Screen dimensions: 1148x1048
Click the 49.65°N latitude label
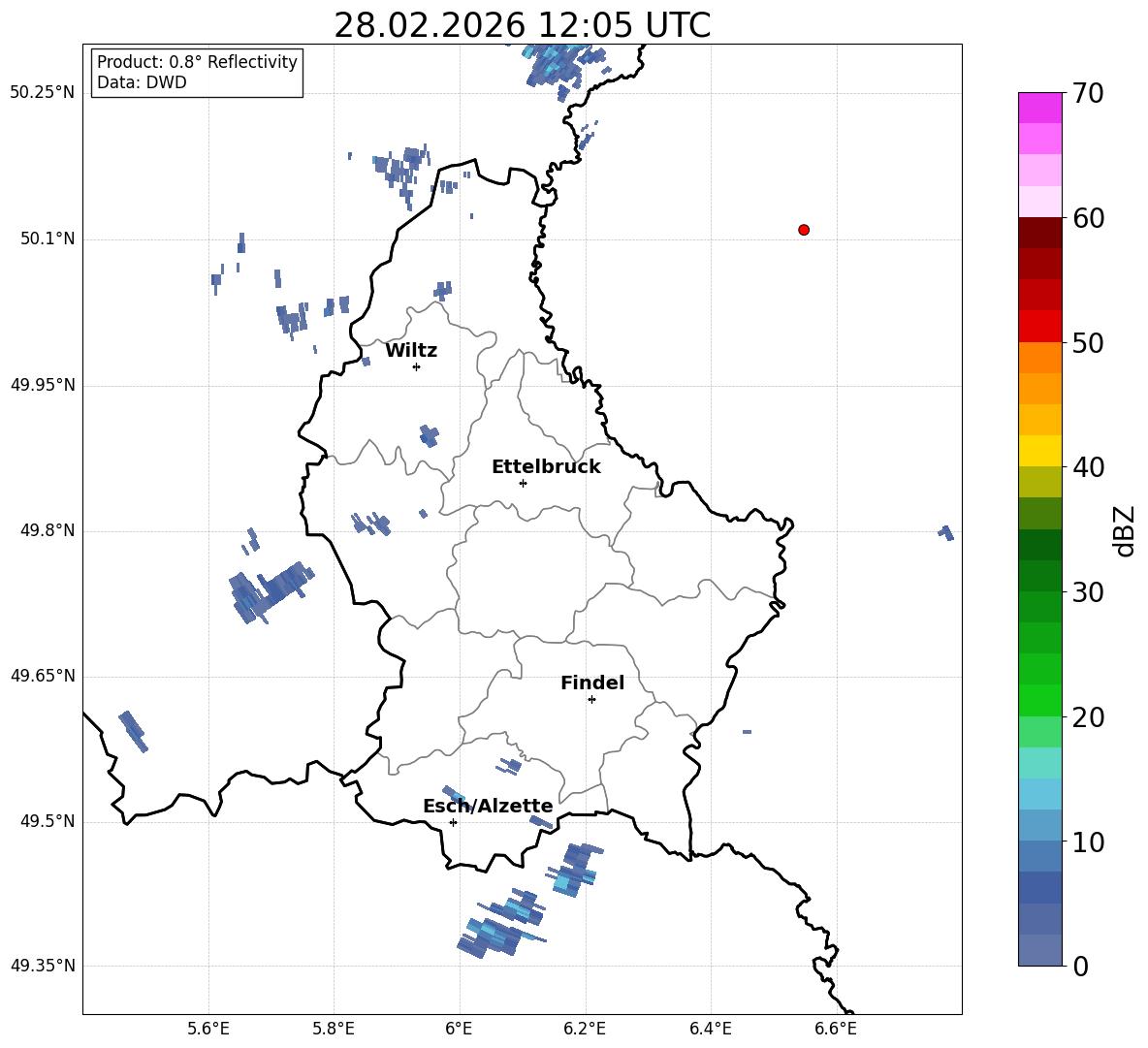(x=43, y=676)
